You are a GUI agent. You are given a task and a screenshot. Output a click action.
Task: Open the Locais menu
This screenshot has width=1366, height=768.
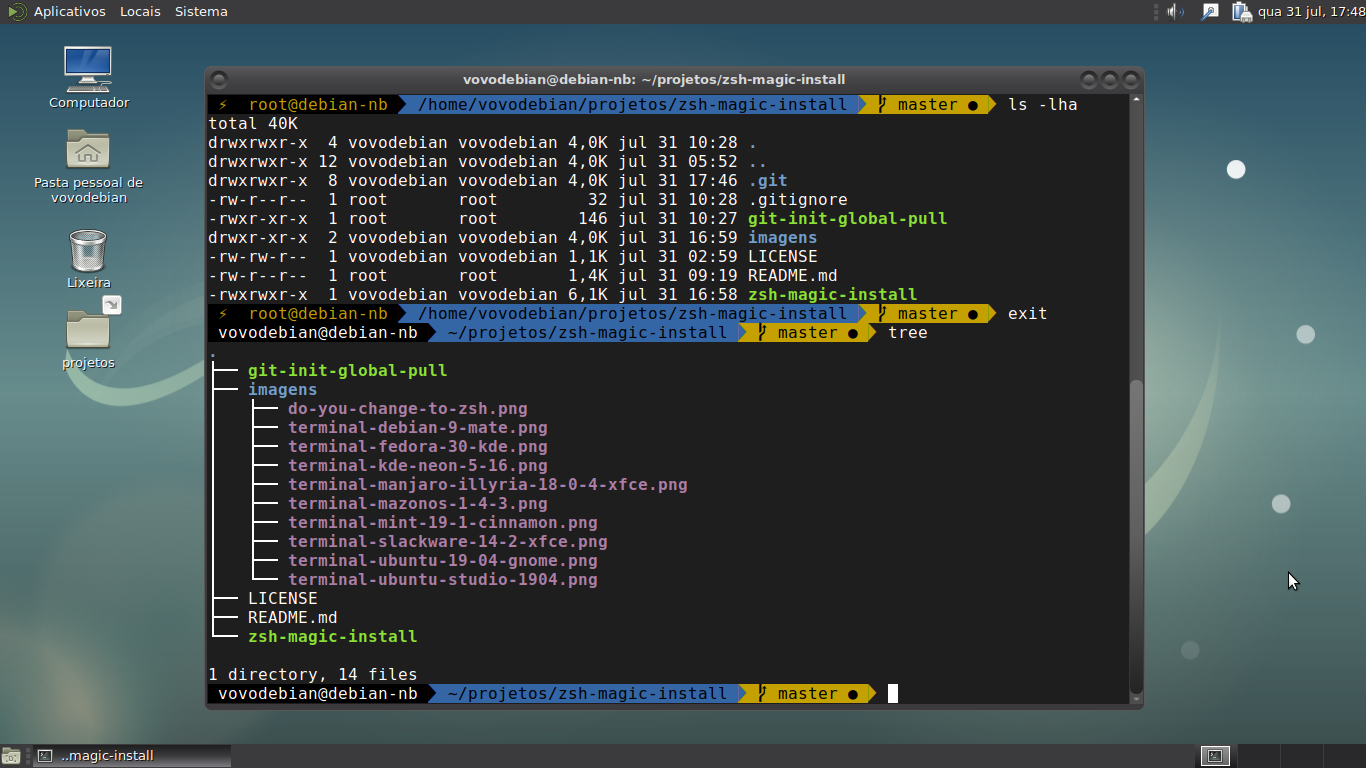coord(140,12)
